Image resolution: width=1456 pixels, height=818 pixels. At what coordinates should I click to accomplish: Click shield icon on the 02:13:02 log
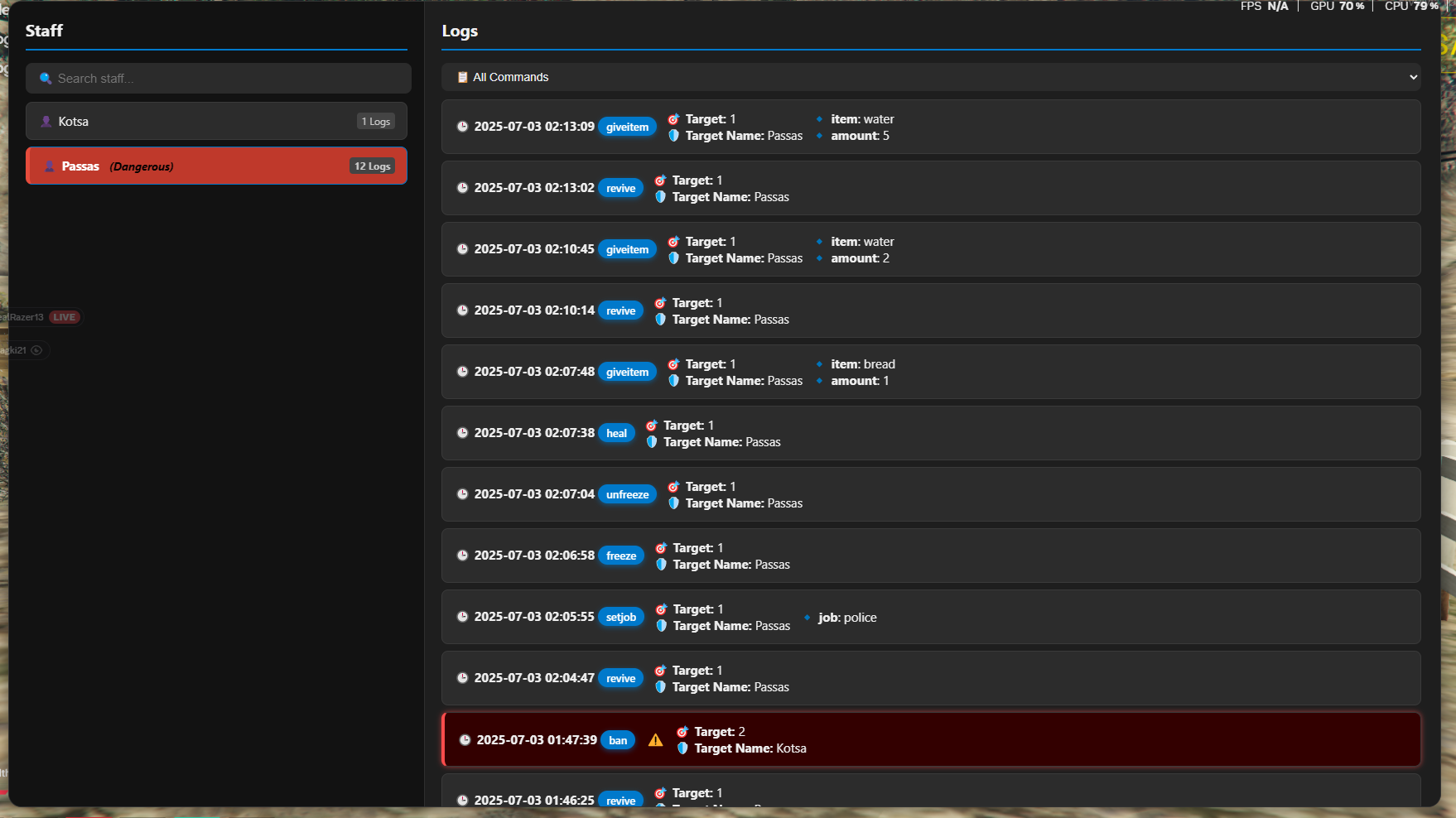tap(660, 197)
